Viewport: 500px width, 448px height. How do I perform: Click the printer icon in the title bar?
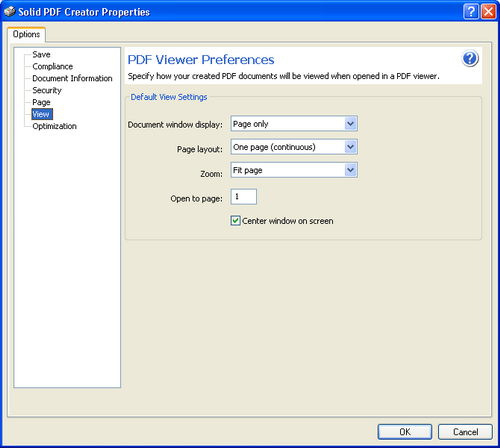click(x=10, y=12)
